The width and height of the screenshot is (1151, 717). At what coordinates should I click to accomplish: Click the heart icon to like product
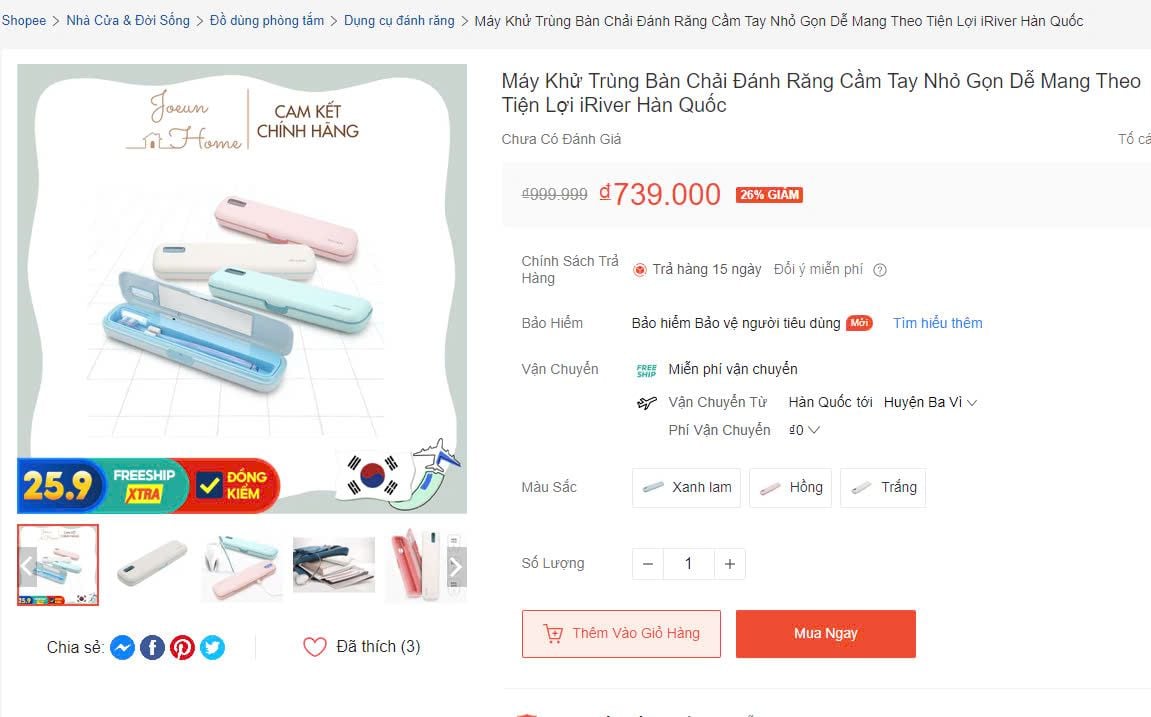coord(315,647)
